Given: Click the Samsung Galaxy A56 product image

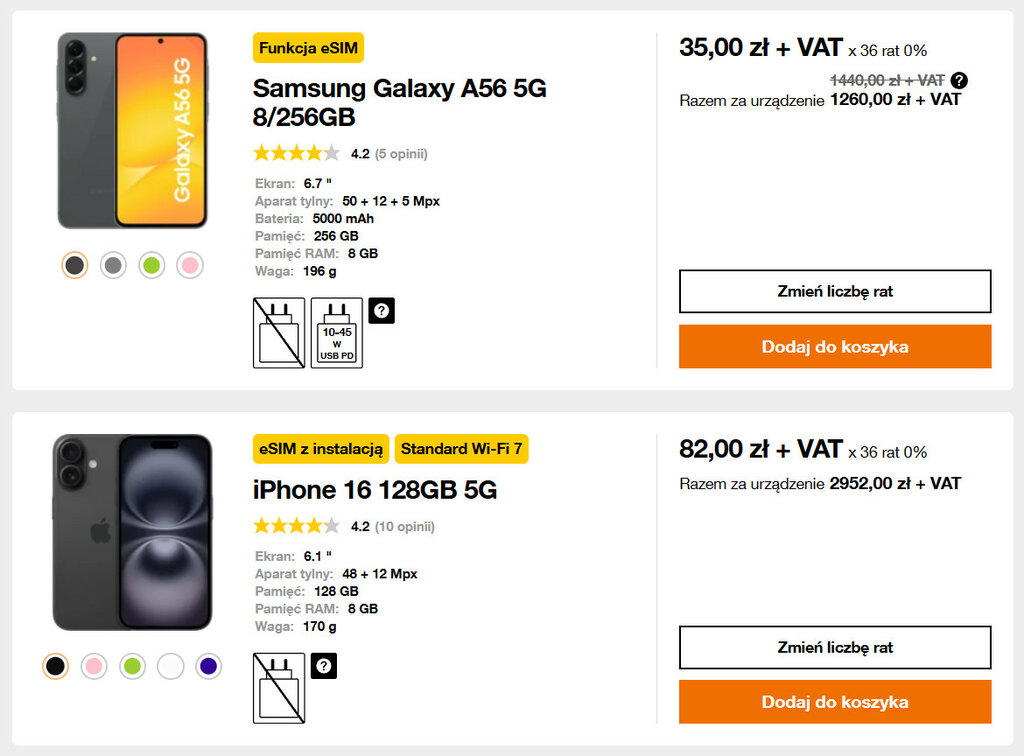Looking at the screenshot, I should point(132,130).
